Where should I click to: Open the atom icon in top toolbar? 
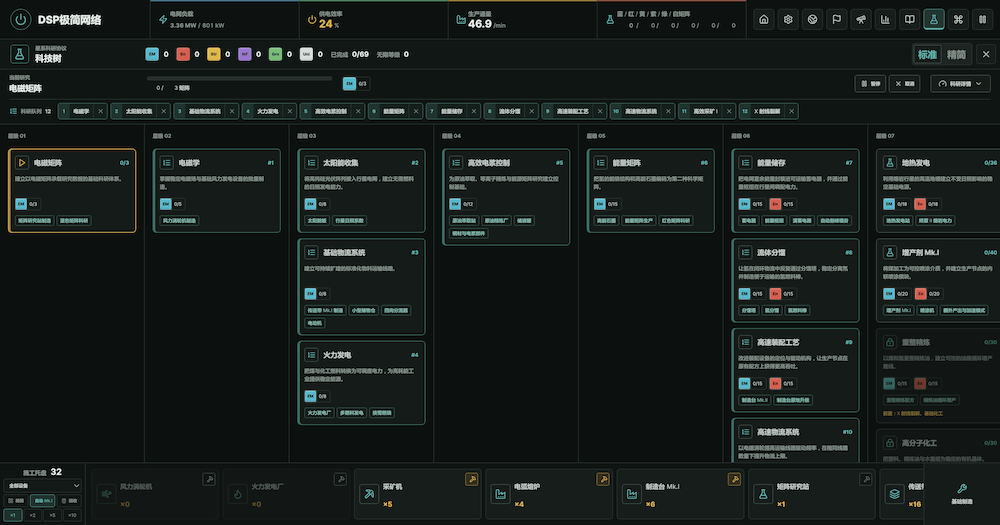tap(788, 20)
